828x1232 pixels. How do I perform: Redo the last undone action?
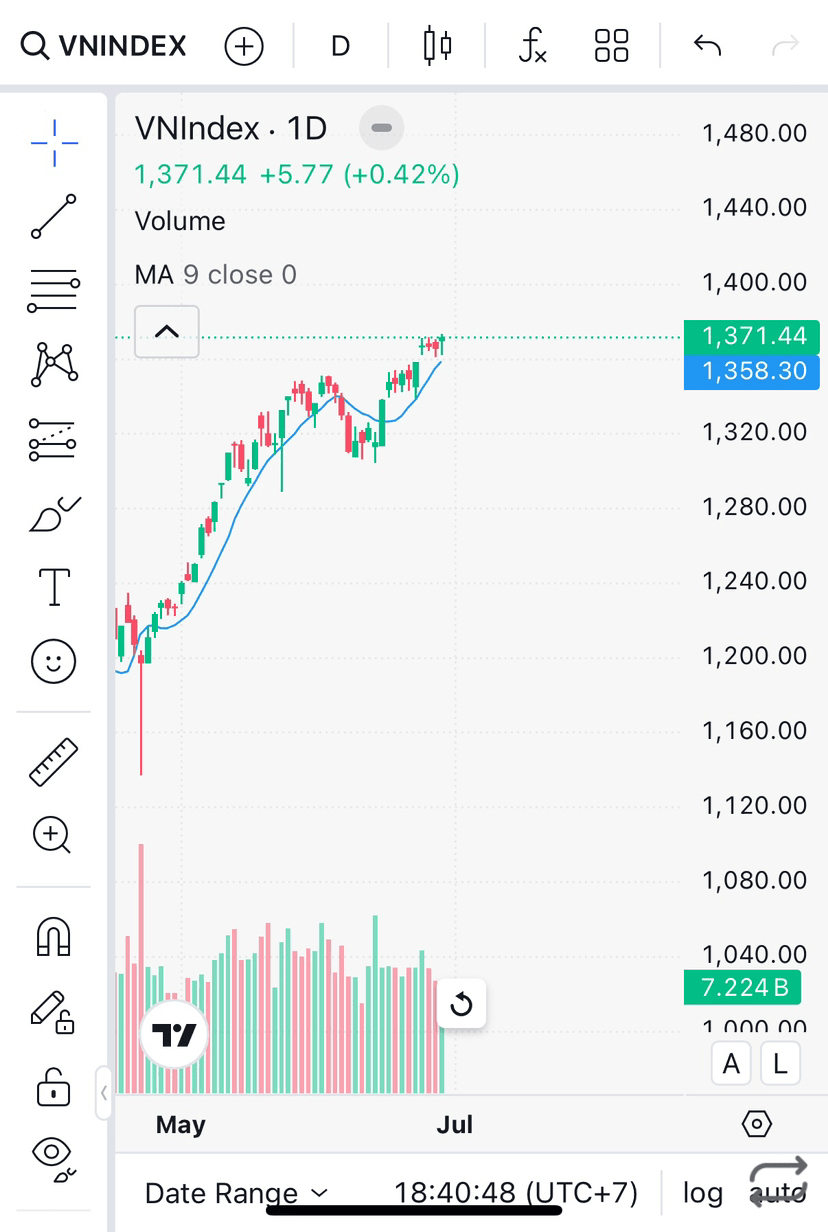coord(787,46)
